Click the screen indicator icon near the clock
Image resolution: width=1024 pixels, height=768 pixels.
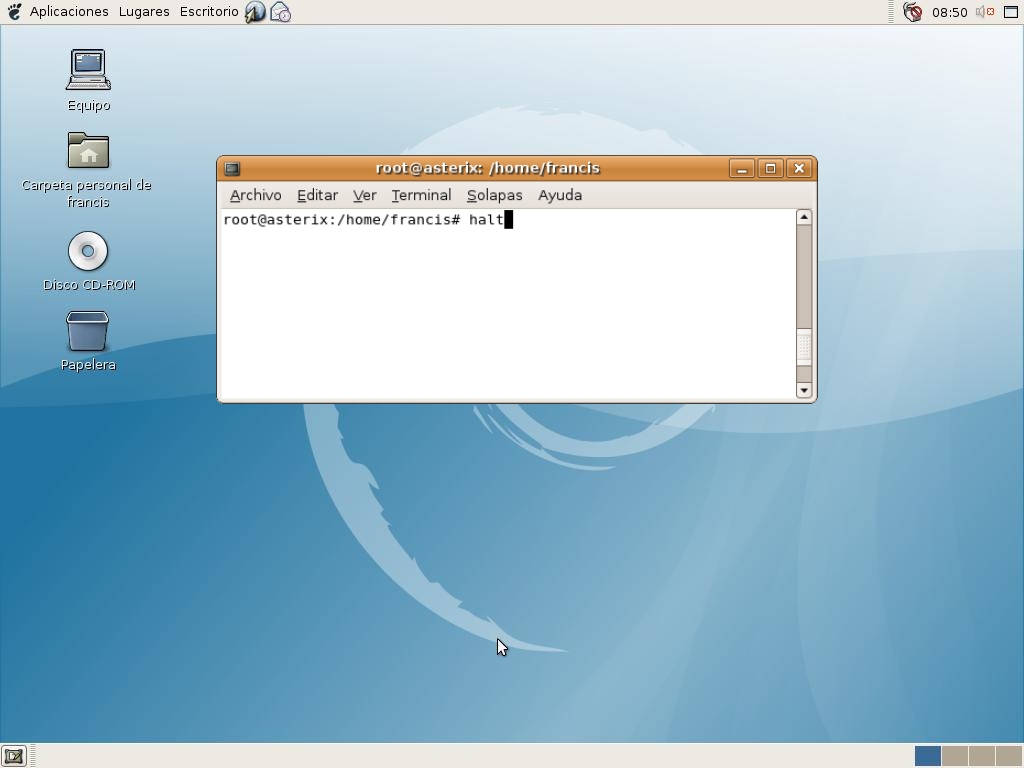[1010, 11]
